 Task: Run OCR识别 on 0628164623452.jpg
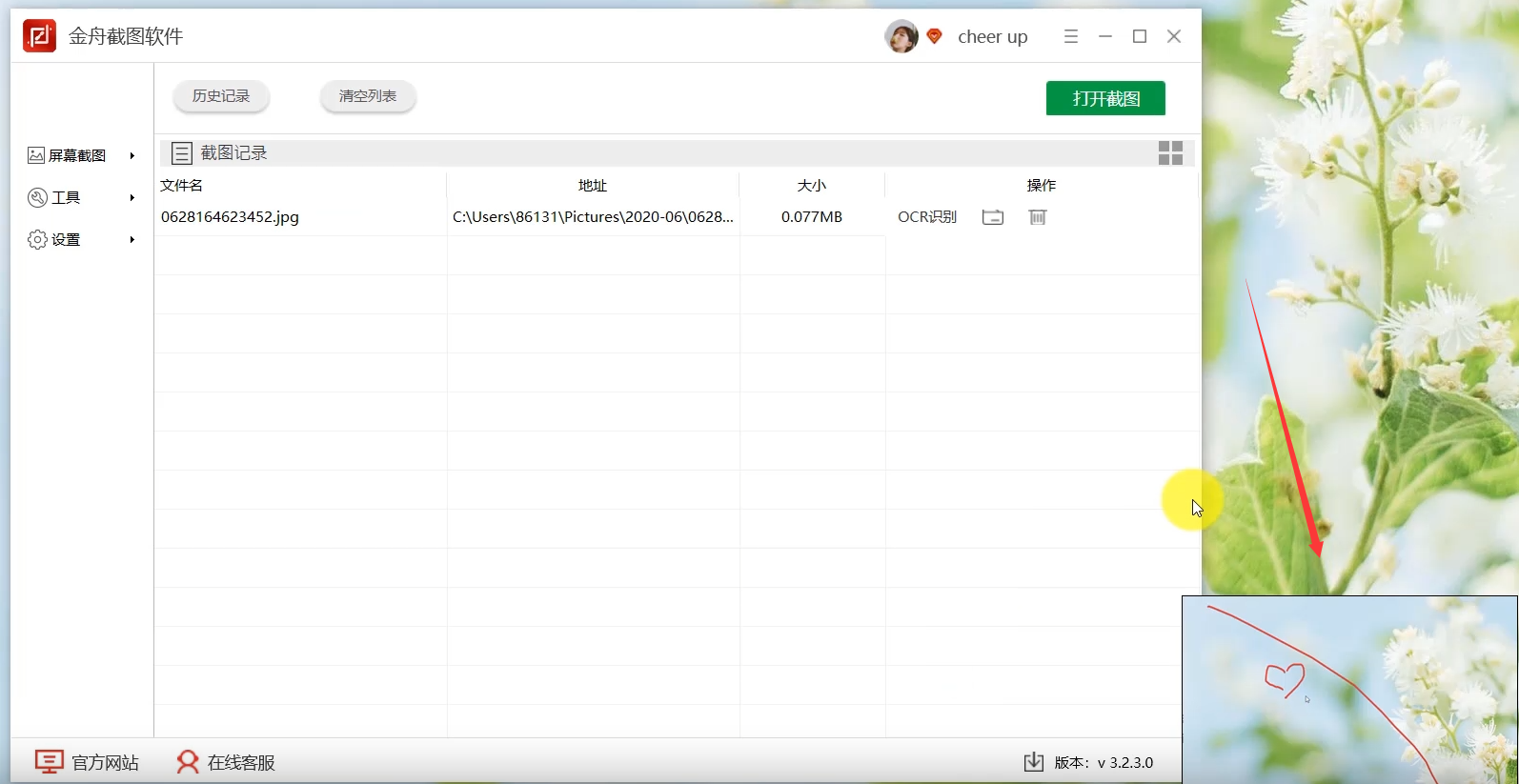(927, 217)
